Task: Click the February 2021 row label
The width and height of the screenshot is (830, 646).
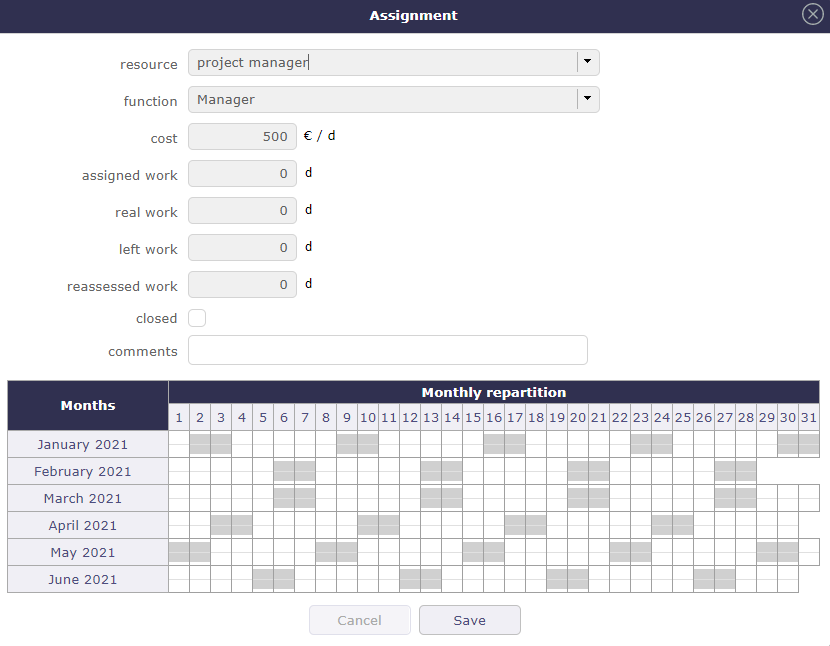Action: coord(87,471)
